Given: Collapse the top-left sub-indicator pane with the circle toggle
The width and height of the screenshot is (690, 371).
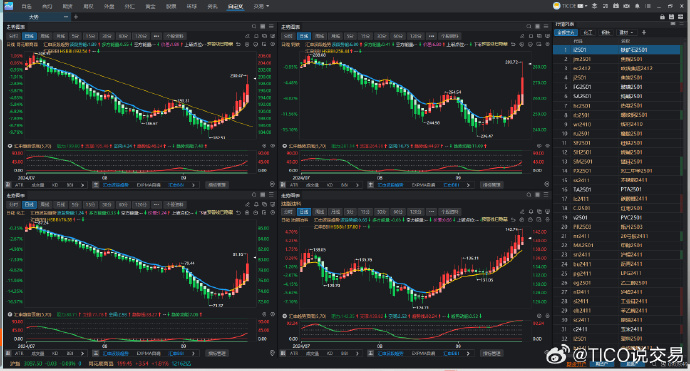Looking at the screenshot, I should [10, 146].
